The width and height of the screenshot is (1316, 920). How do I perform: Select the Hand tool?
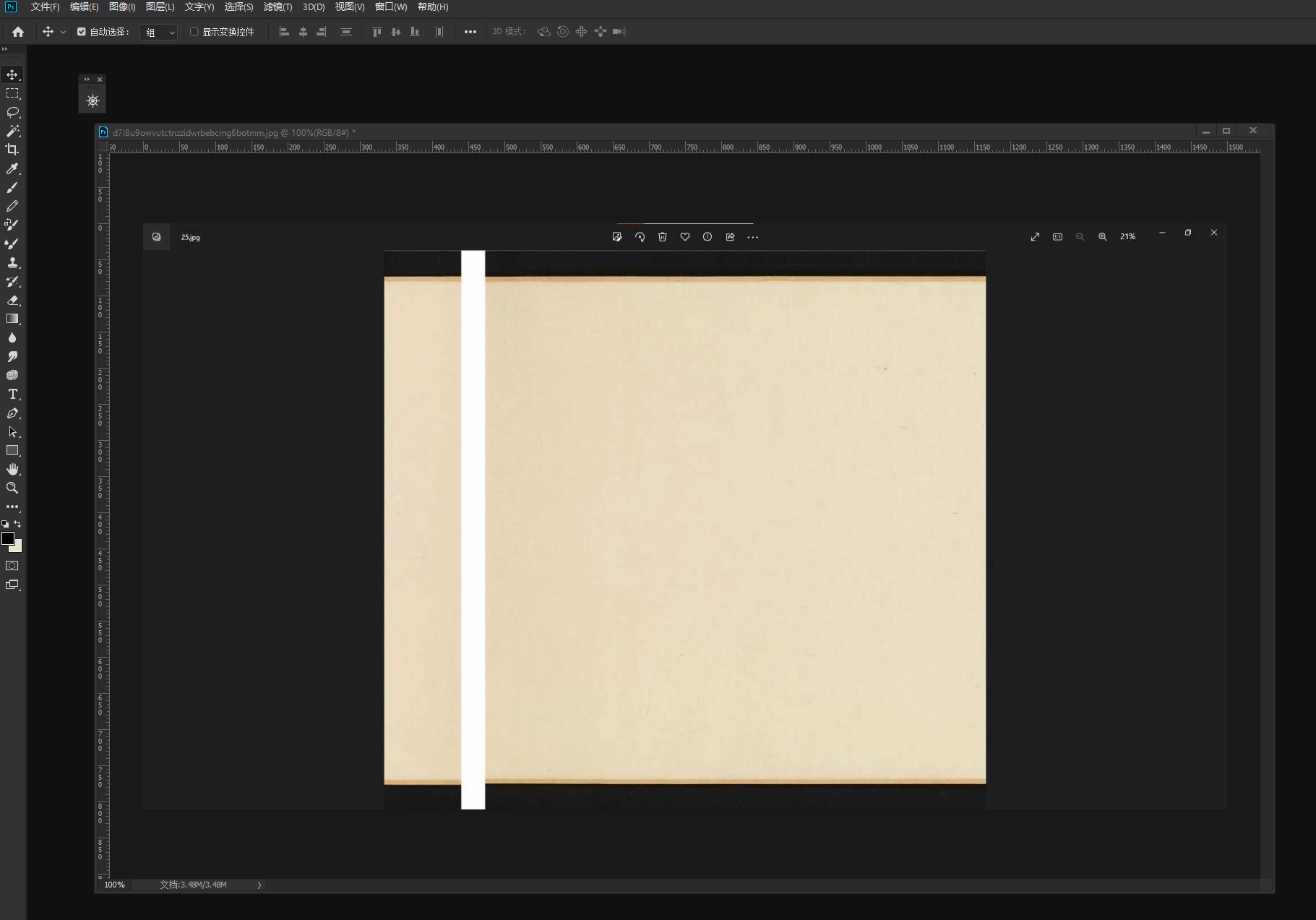coord(12,469)
